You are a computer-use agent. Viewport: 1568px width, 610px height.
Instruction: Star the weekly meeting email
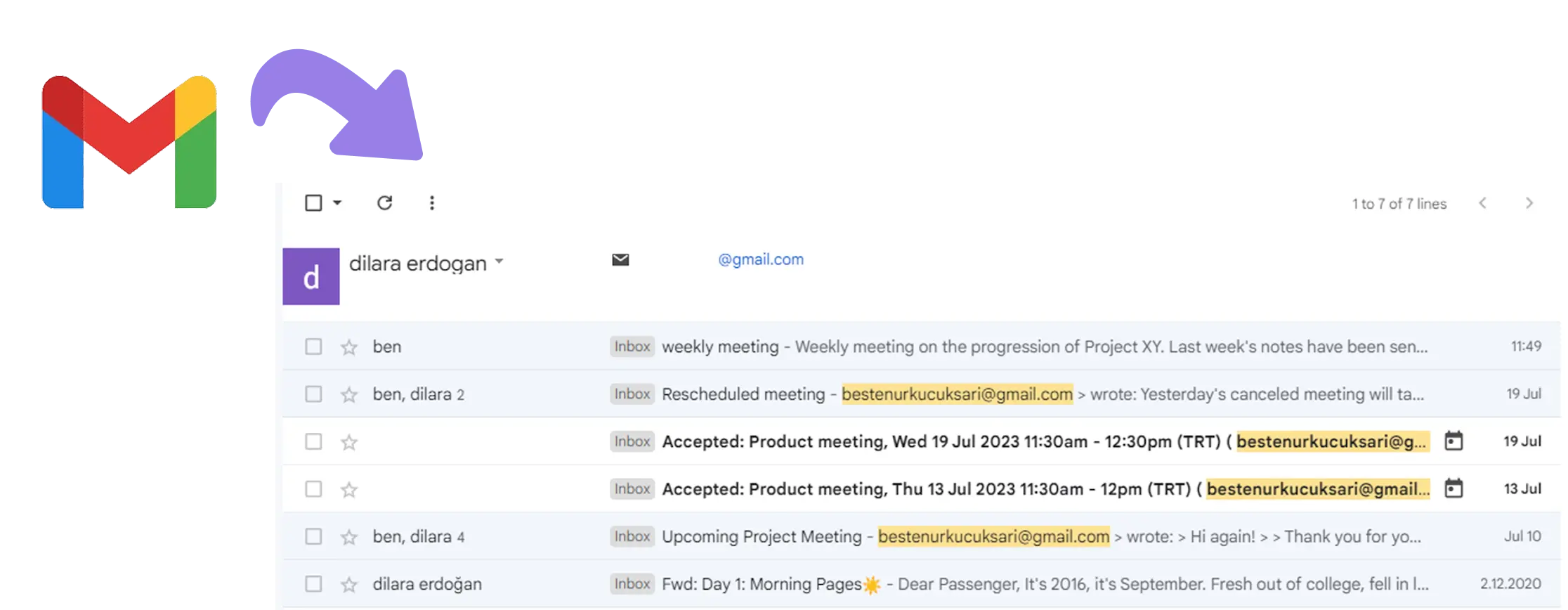[349, 346]
